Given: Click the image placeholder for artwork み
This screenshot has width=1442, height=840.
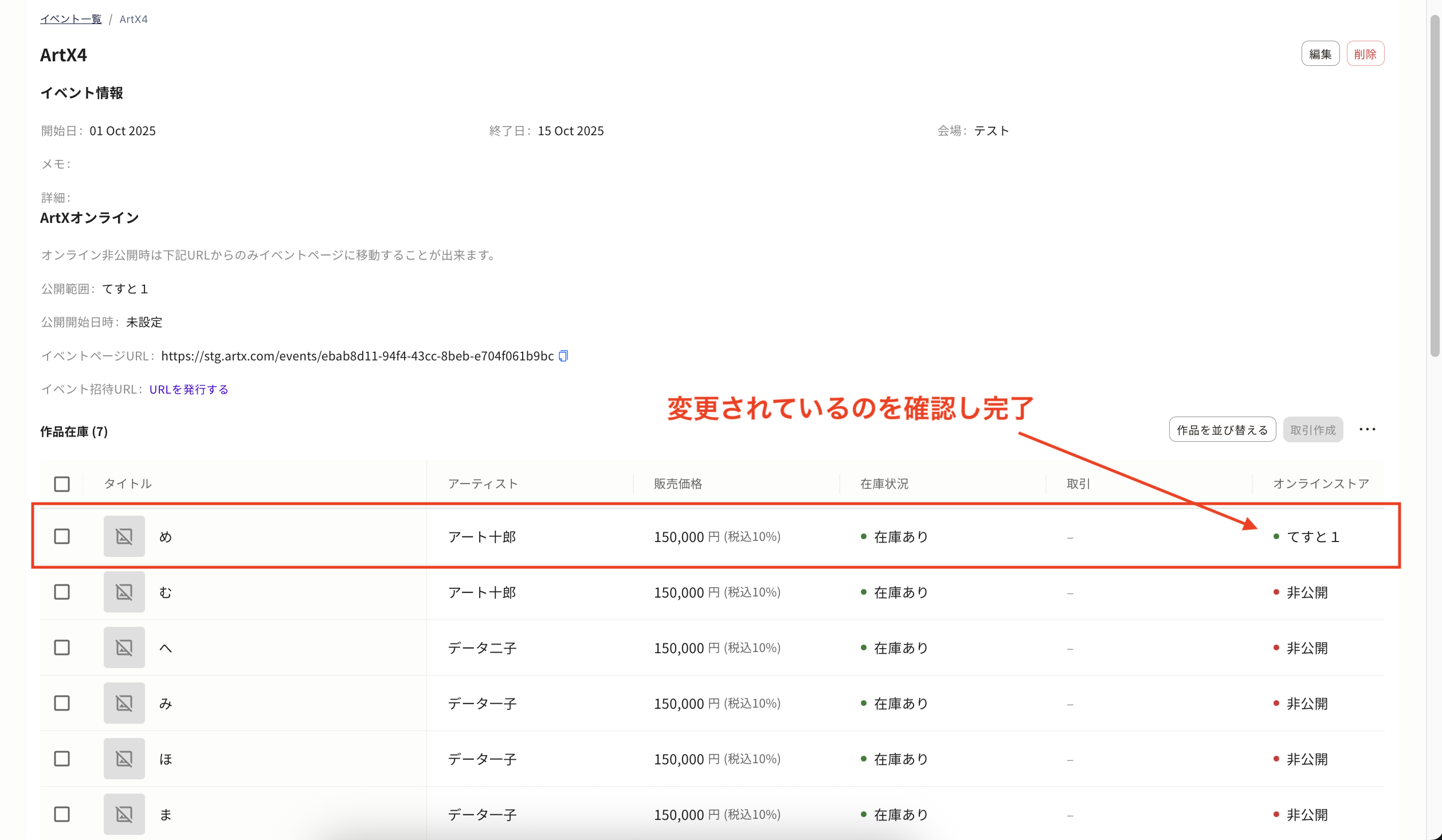Looking at the screenshot, I should click(124, 703).
